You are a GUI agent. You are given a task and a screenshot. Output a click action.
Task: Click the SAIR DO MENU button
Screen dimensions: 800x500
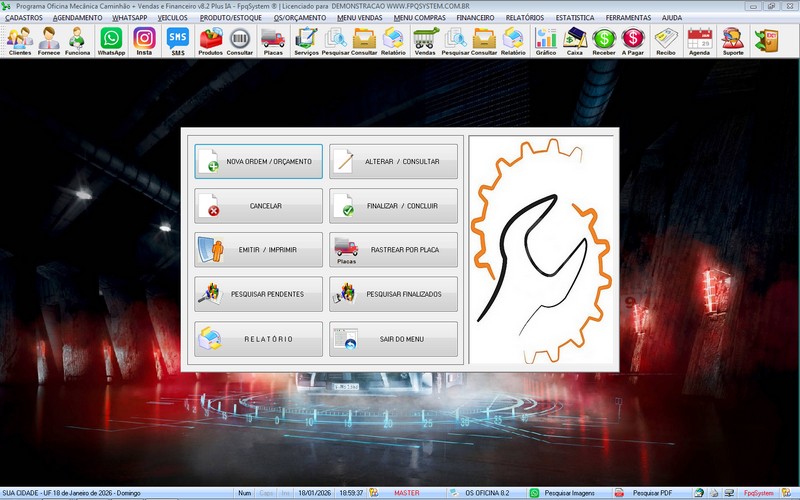[393, 339]
